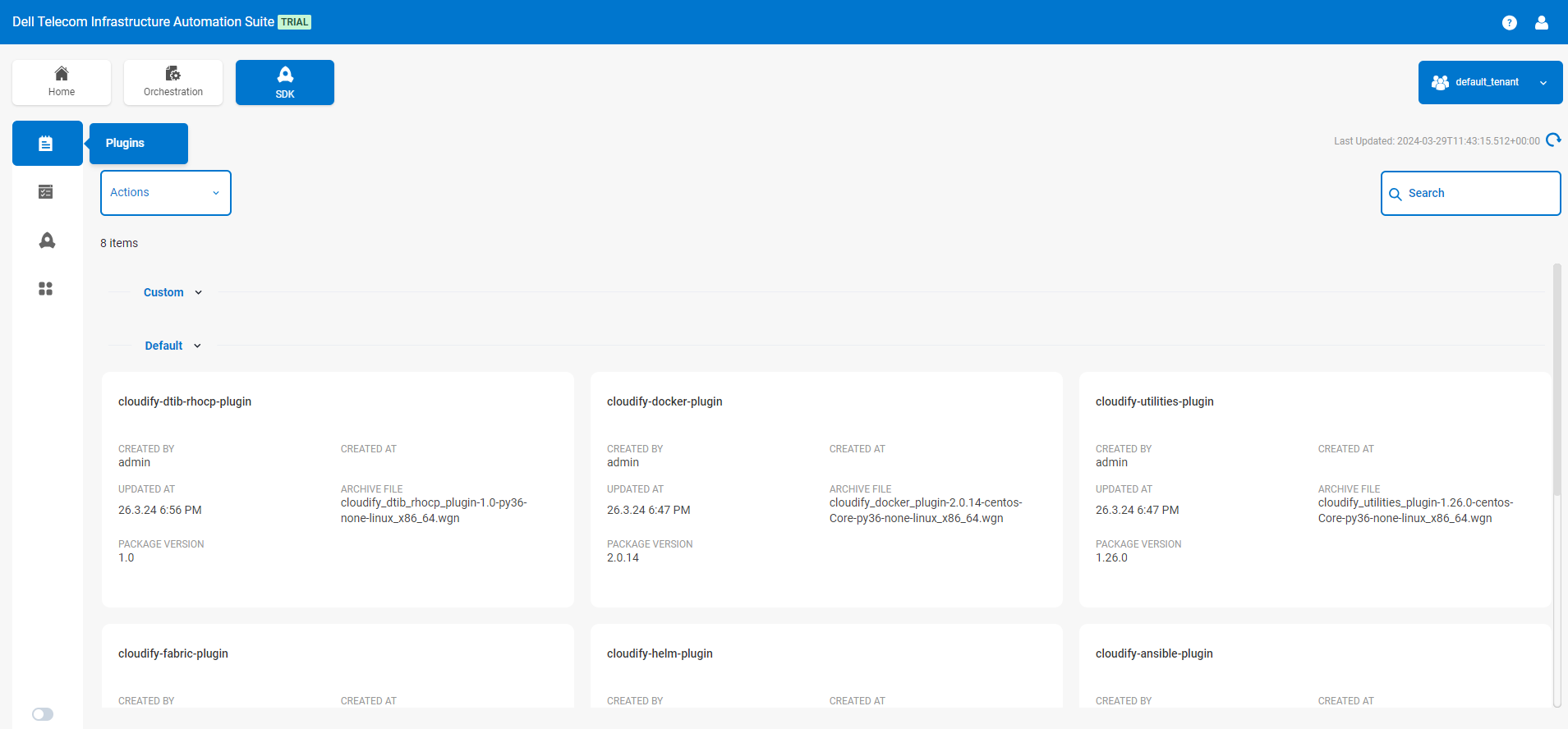Open the cloudify-helm-plugin card
Screen dimensions: 1568x729
tap(826, 666)
